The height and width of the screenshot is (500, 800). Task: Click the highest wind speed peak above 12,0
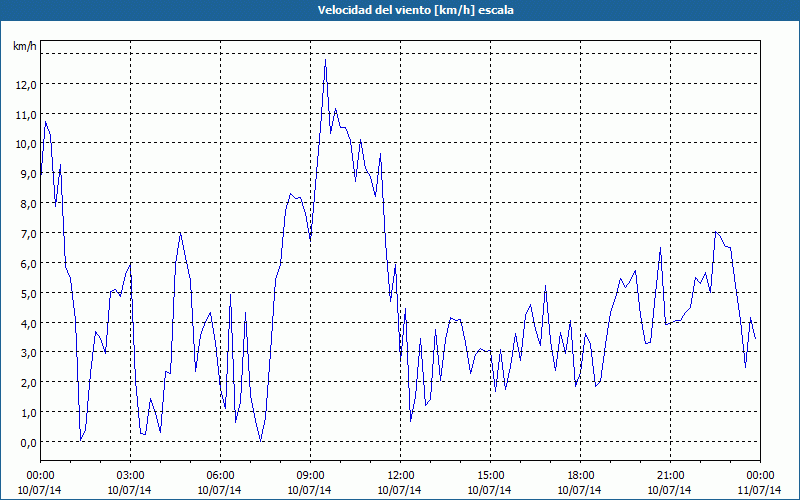(x=326, y=60)
